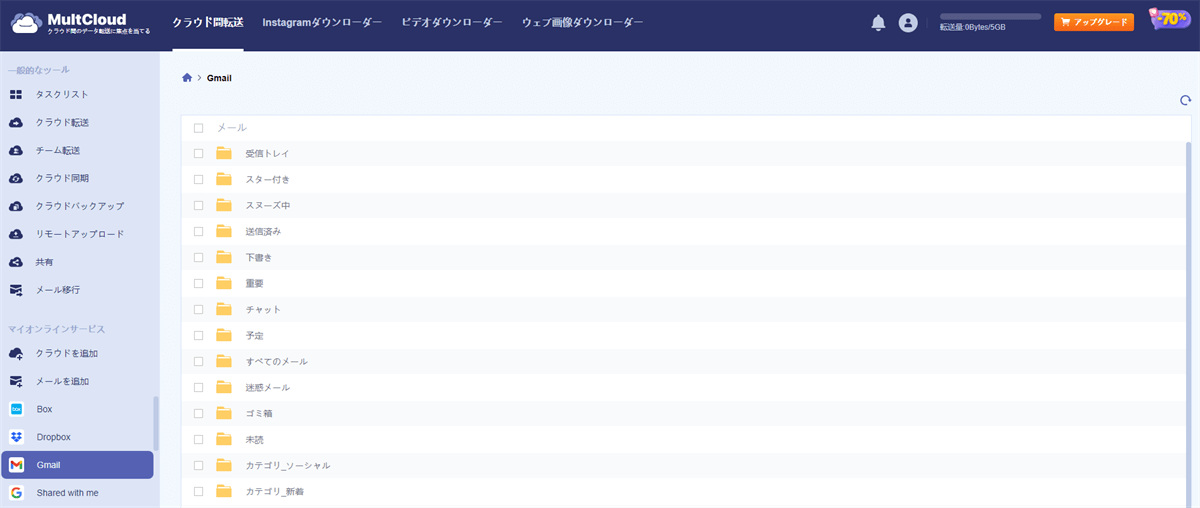Click the ゴミ箱 folder name

259,413
